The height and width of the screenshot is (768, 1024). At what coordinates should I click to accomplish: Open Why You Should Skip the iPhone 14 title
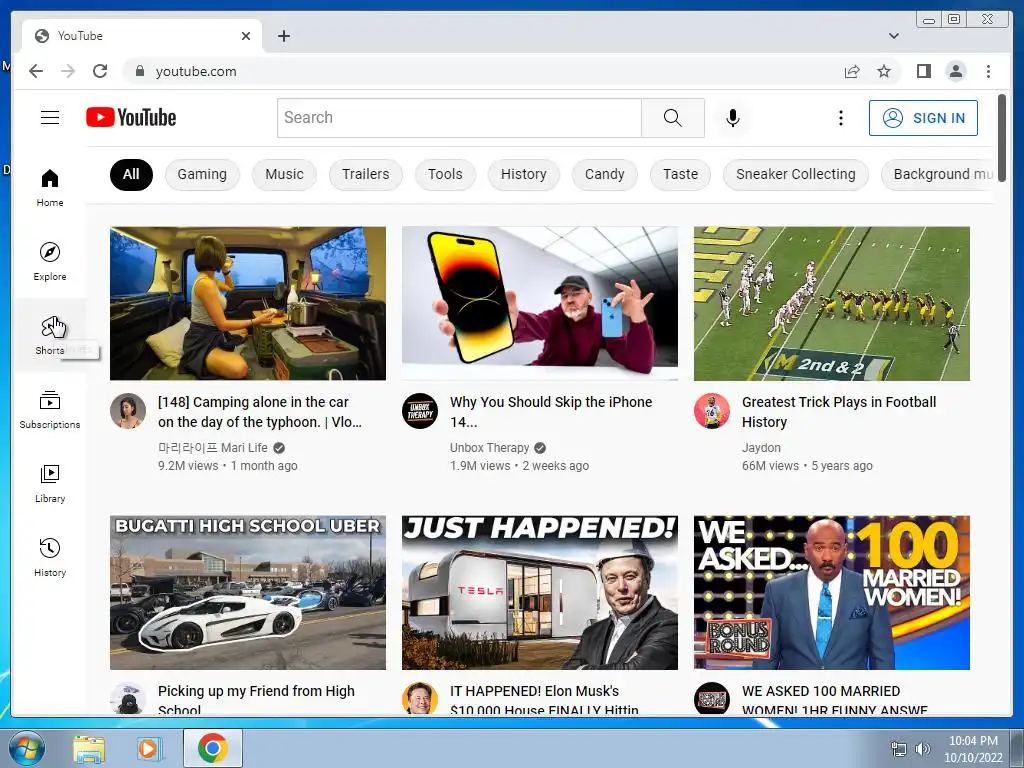click(551, 412)
